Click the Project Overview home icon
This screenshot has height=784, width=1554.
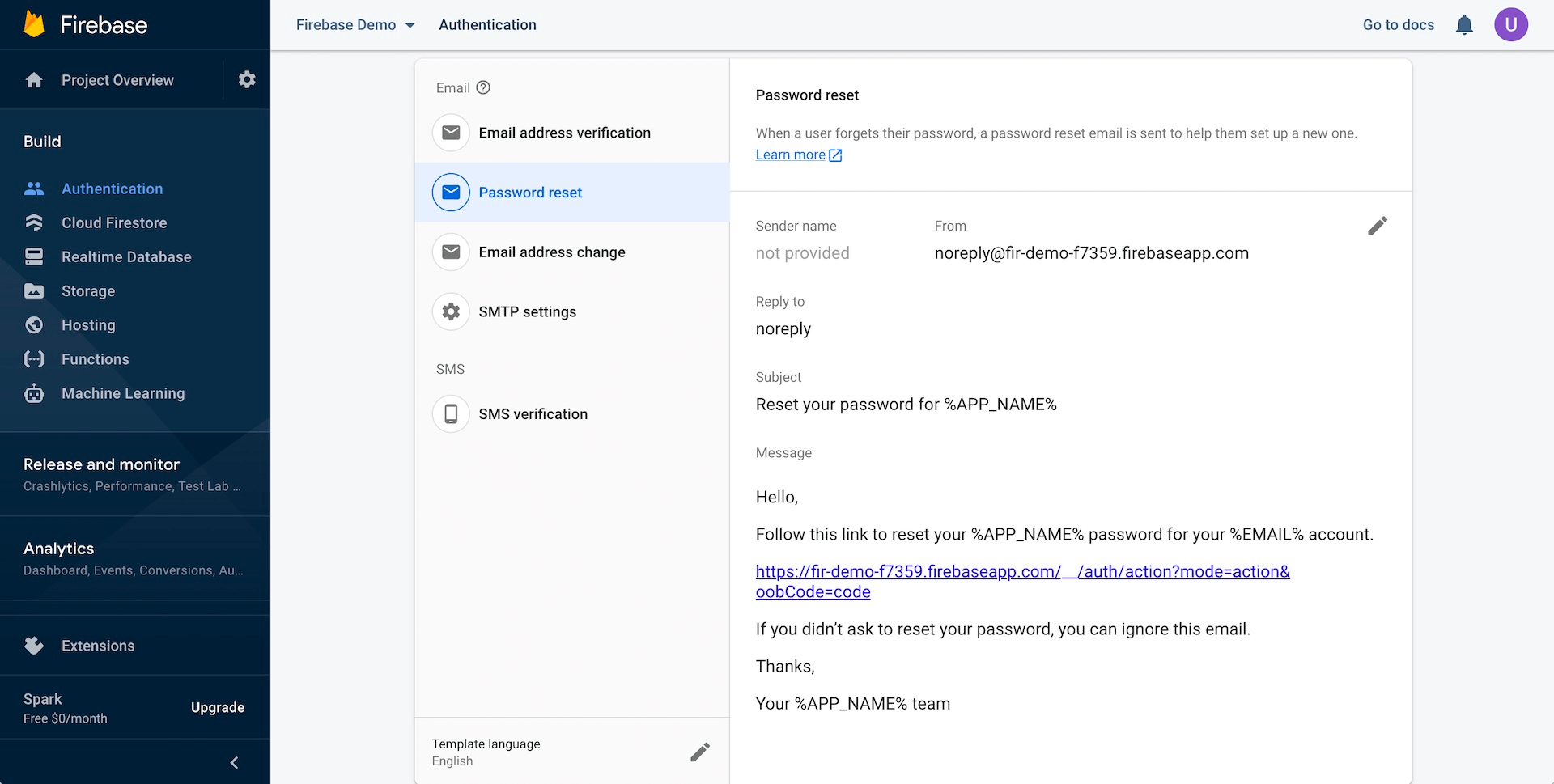click(34, 80)
